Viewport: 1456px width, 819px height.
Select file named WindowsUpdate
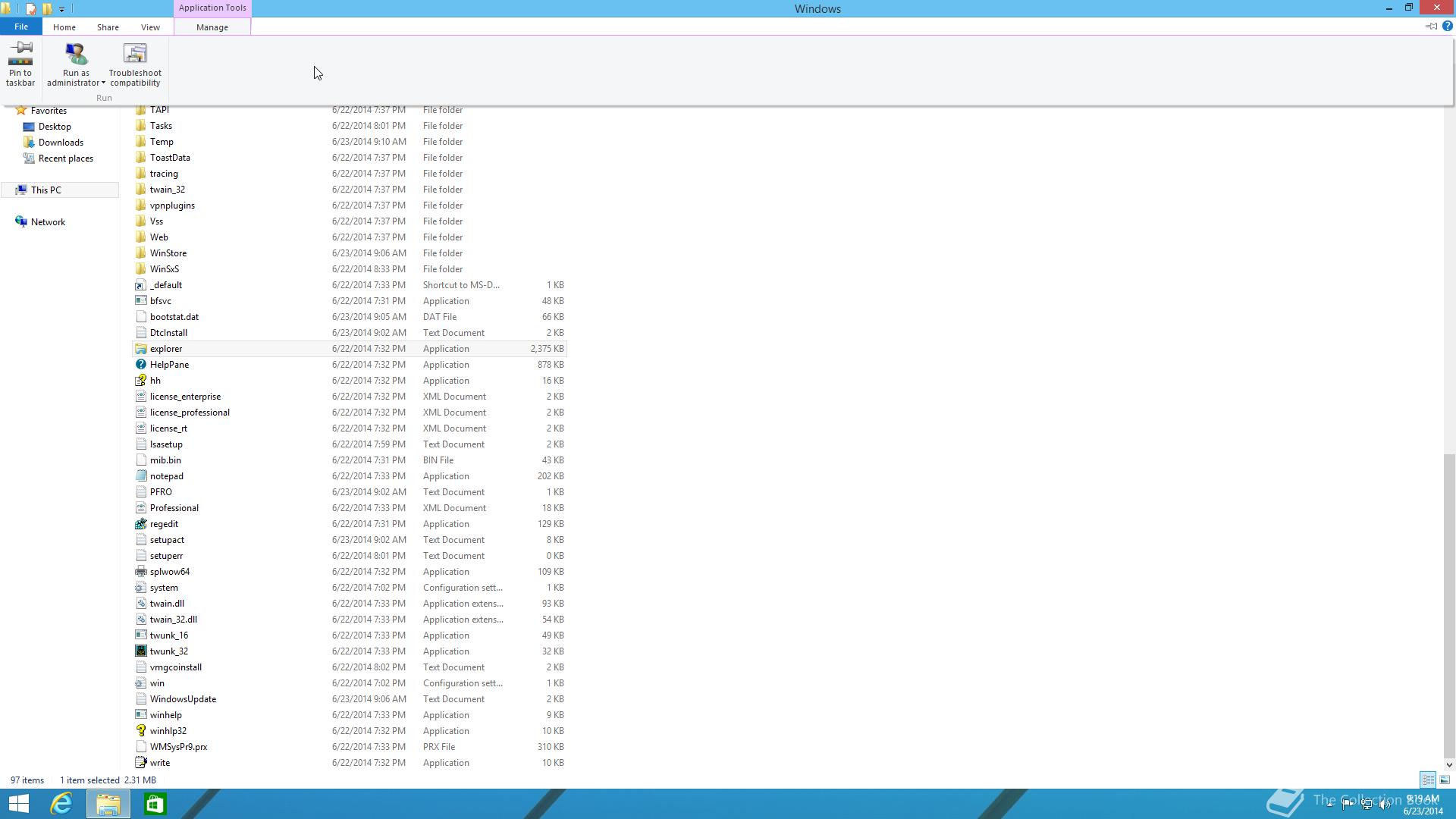183,699
